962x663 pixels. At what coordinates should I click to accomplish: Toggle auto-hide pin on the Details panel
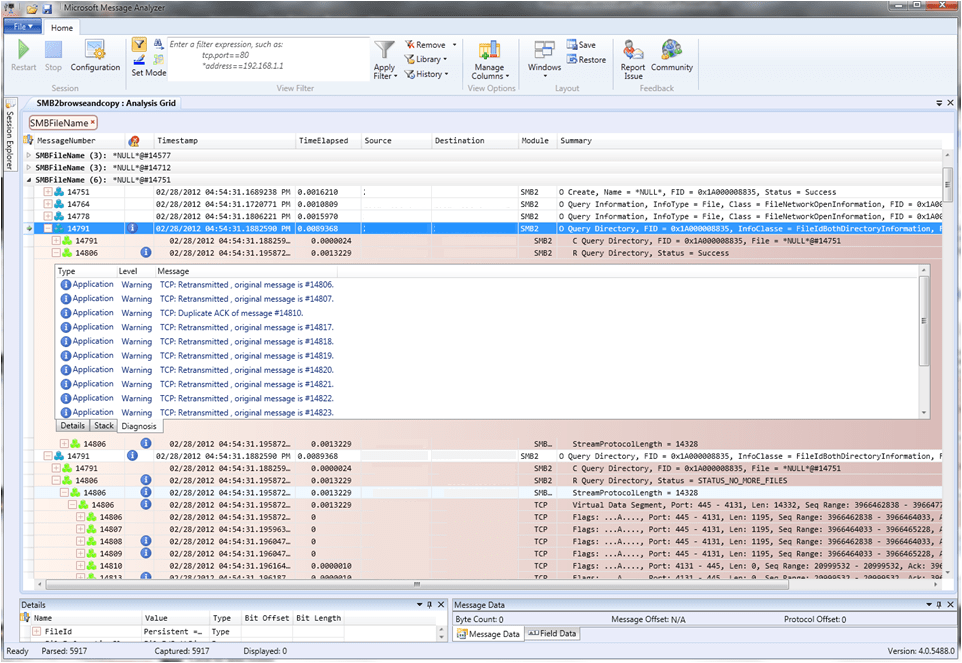click(x=431, y=604)
